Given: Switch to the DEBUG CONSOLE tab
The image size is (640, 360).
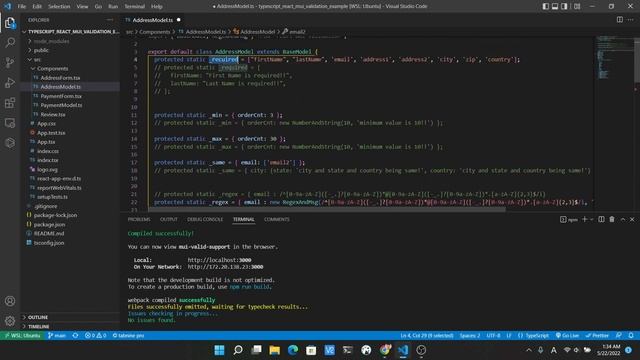Looking at the screenshot, I should tap(205, 219).
